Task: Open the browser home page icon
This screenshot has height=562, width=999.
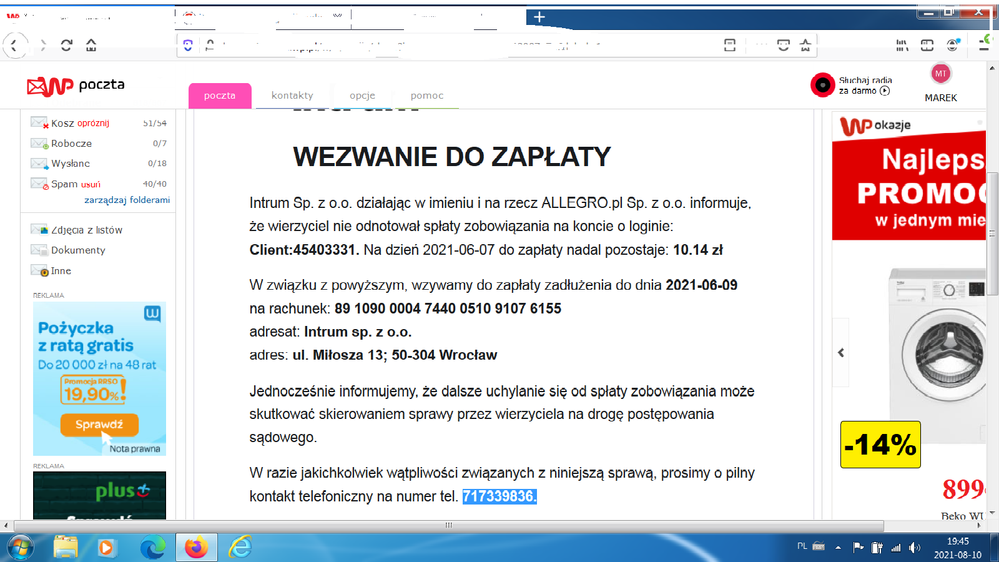Action: pyautogui.click(x=91, y=45)
